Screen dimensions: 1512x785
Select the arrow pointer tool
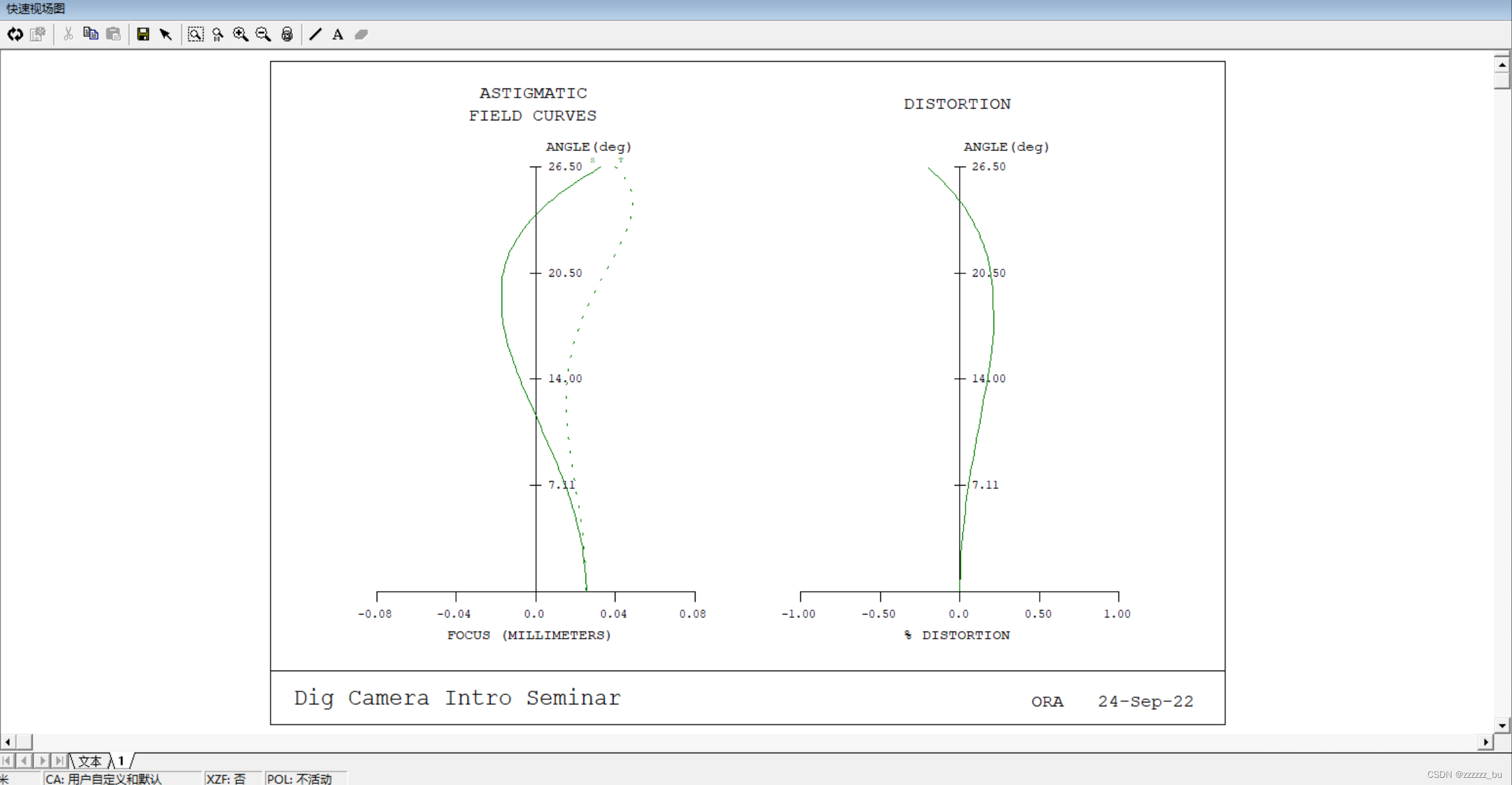point(166,34)
